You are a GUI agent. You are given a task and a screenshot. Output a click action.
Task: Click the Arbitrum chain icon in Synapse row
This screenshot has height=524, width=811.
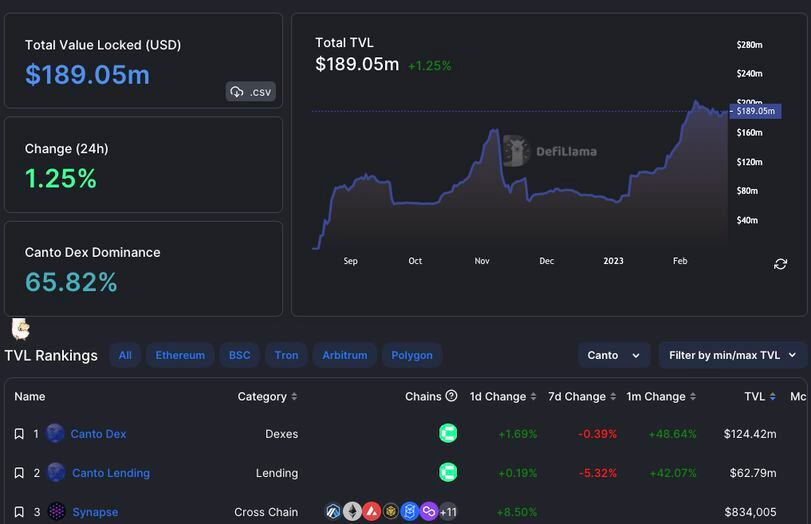click(x=333, y=512)
